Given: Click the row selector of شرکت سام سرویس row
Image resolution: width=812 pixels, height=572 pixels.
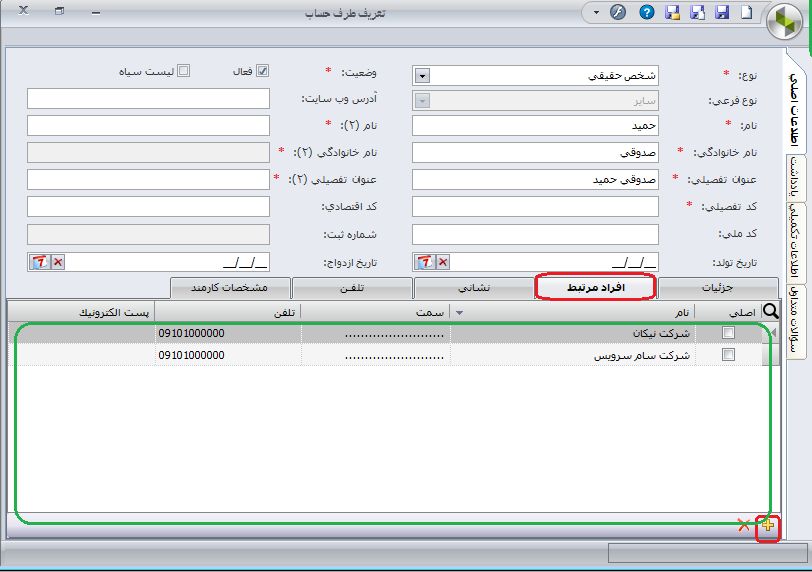Looking at the screenshot, I should pyautogui.click(x=770, y=355).
